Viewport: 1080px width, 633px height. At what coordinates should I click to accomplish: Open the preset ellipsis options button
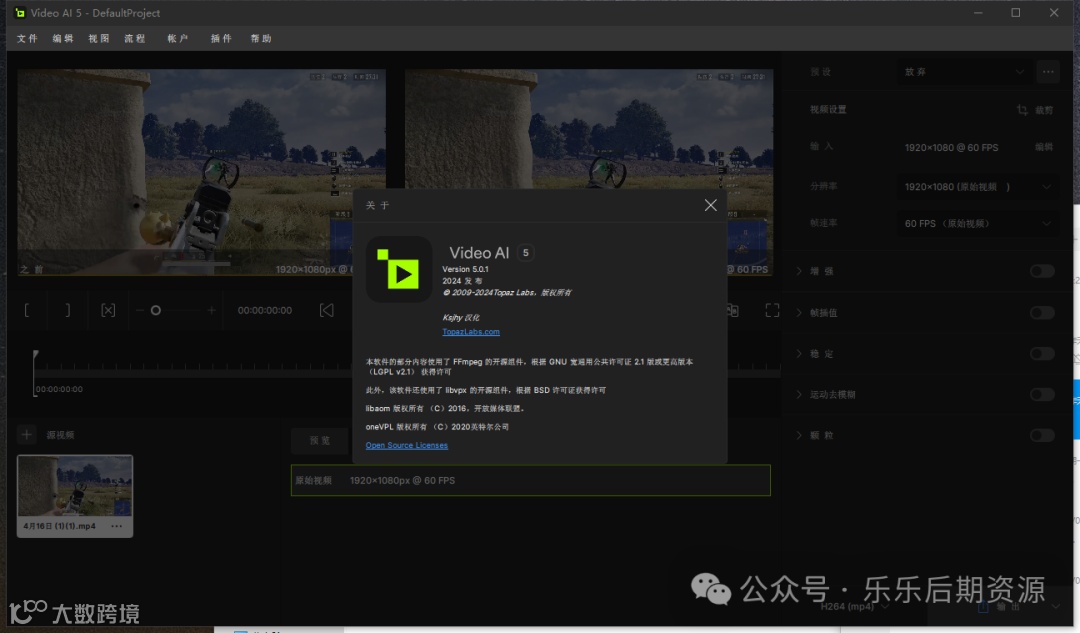[x=1048, y=72]
